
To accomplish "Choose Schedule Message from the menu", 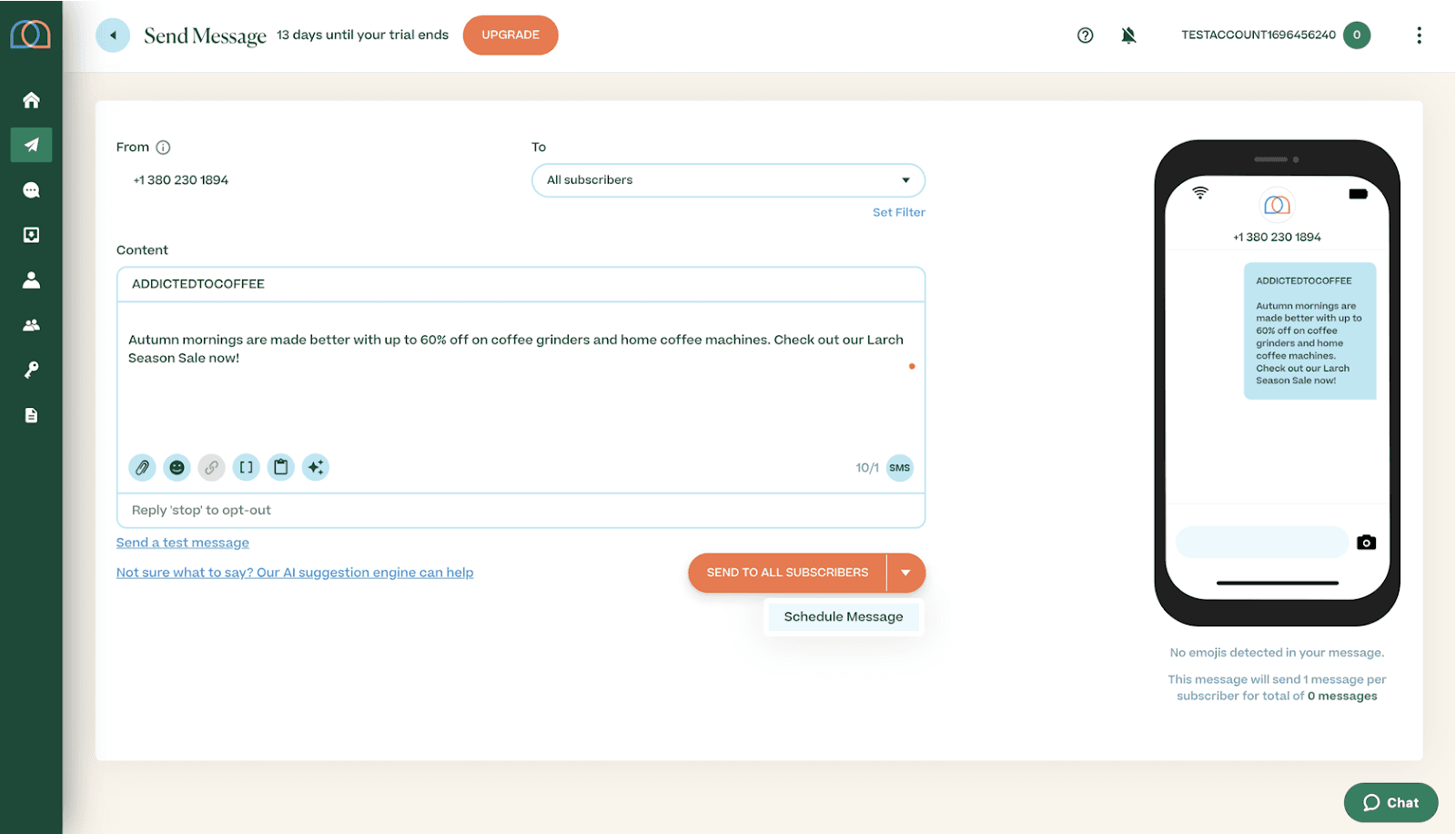I will click(844, 616).
